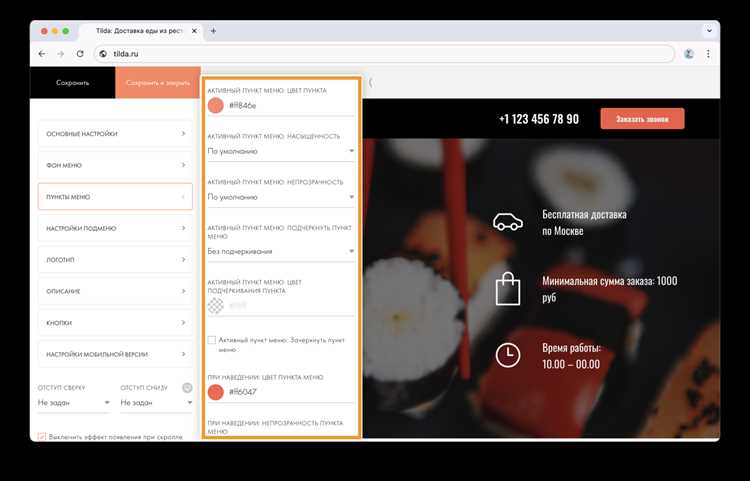
Task: Expand the tab search chevron
Action: (709, 31)
